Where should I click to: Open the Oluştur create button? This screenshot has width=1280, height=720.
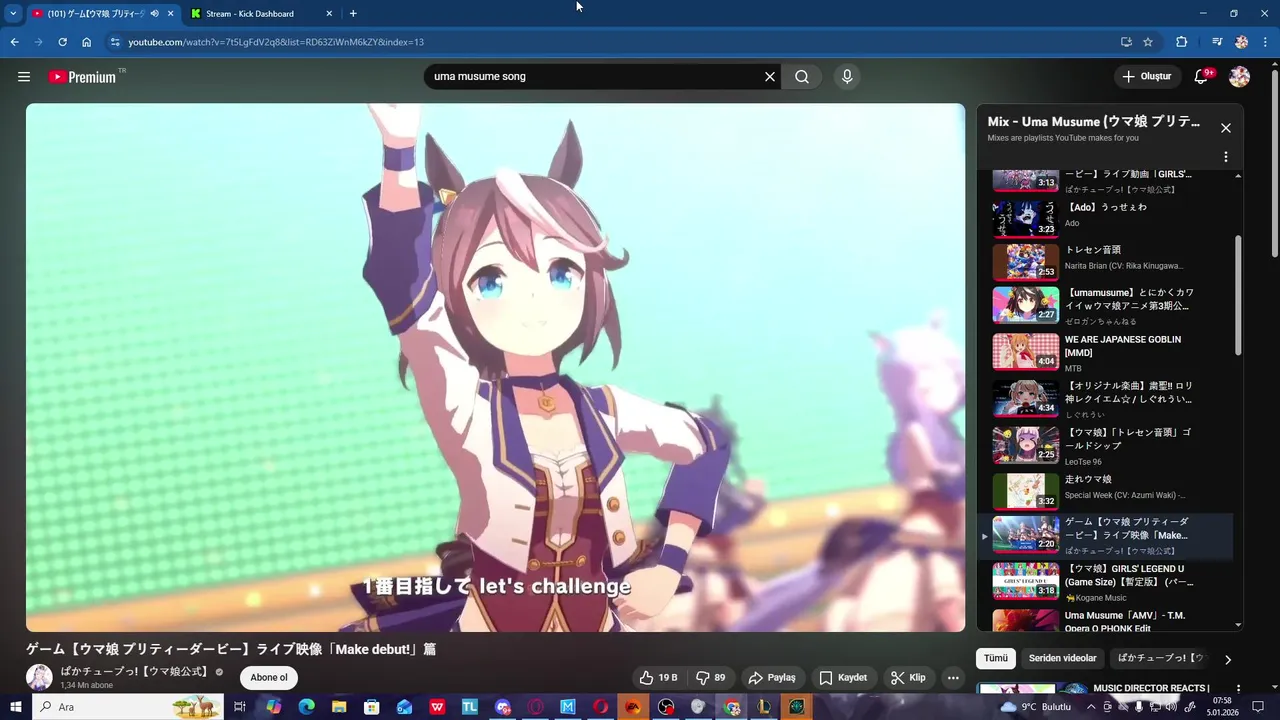point(1147,77)
